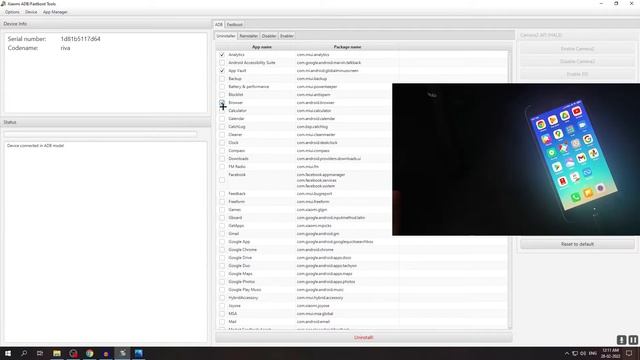640x360 pixels.
Task: Tick the Backup app checkbox
Action: 222,79
